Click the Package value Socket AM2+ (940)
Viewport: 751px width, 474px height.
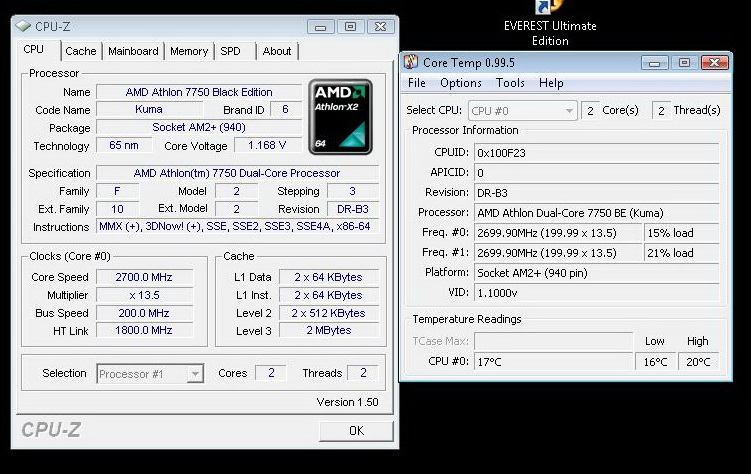click(199, 127)
